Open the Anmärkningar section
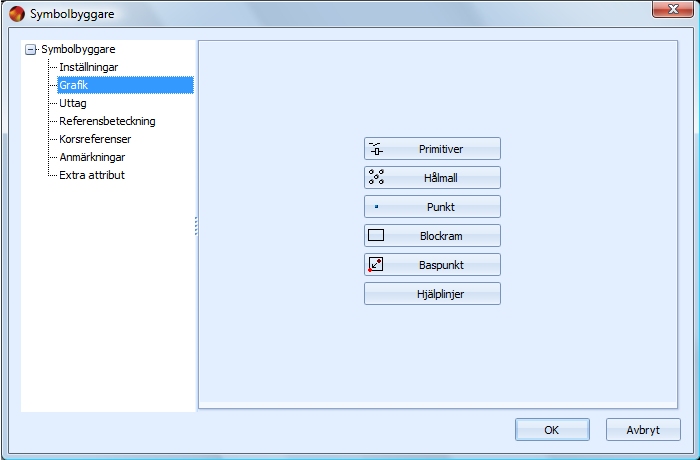The image size is (700, 460). (x=92, y=157)
